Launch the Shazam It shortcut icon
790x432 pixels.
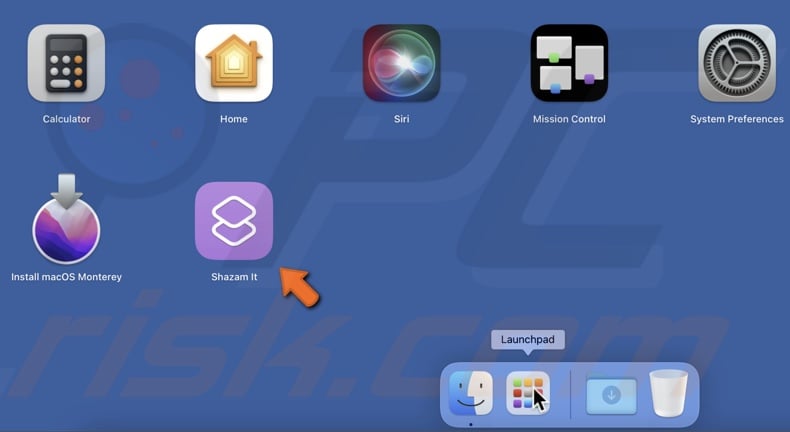point(234,221)
